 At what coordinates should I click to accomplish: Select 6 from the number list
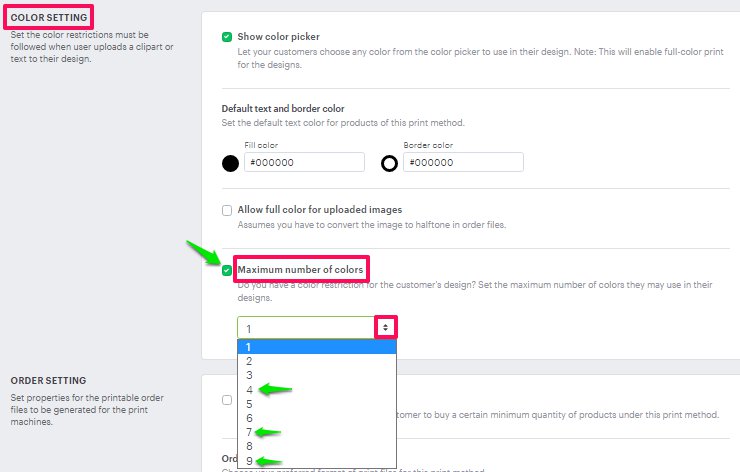point(317,418)
